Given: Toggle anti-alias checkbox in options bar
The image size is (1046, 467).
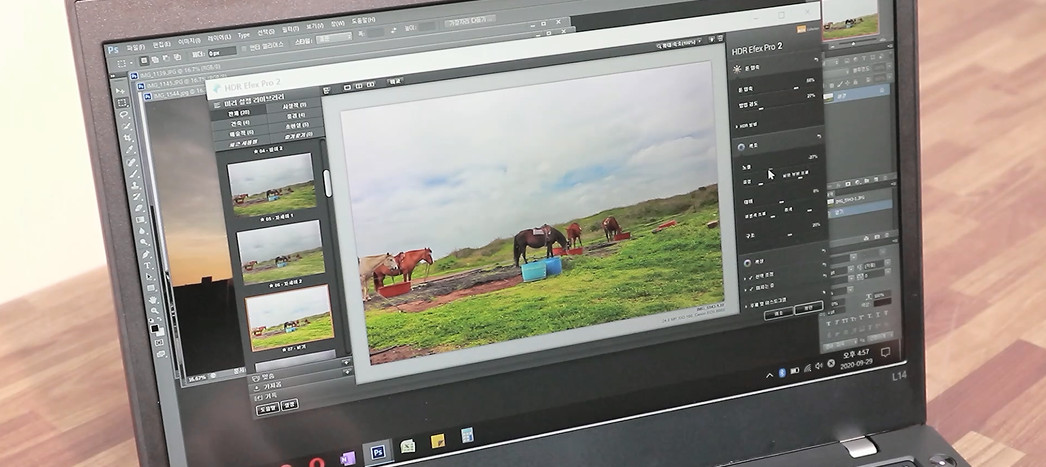Looking at the screenshot, I should tap(243, 49).
